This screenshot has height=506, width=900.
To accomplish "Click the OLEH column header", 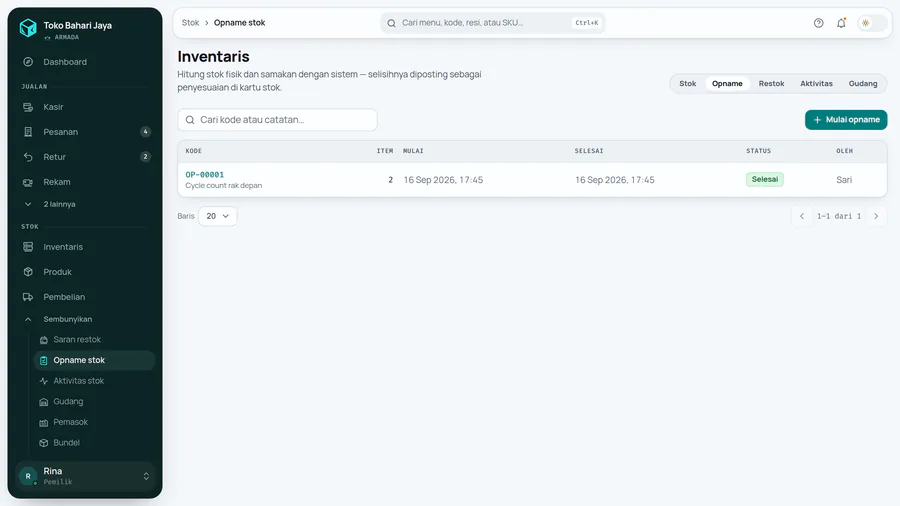I will coord(844,151).
